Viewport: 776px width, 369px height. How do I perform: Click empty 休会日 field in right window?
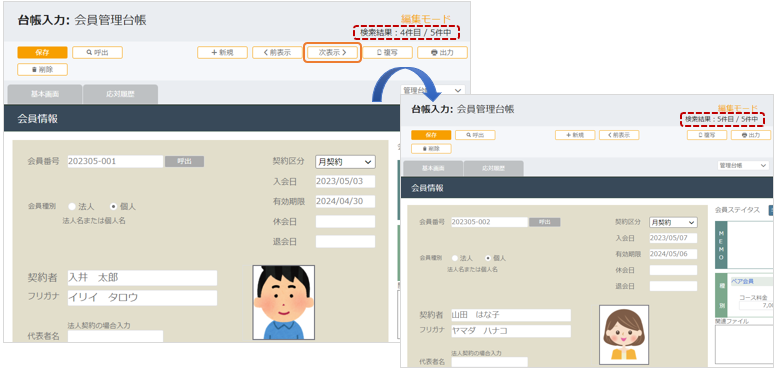click(673, 270)
